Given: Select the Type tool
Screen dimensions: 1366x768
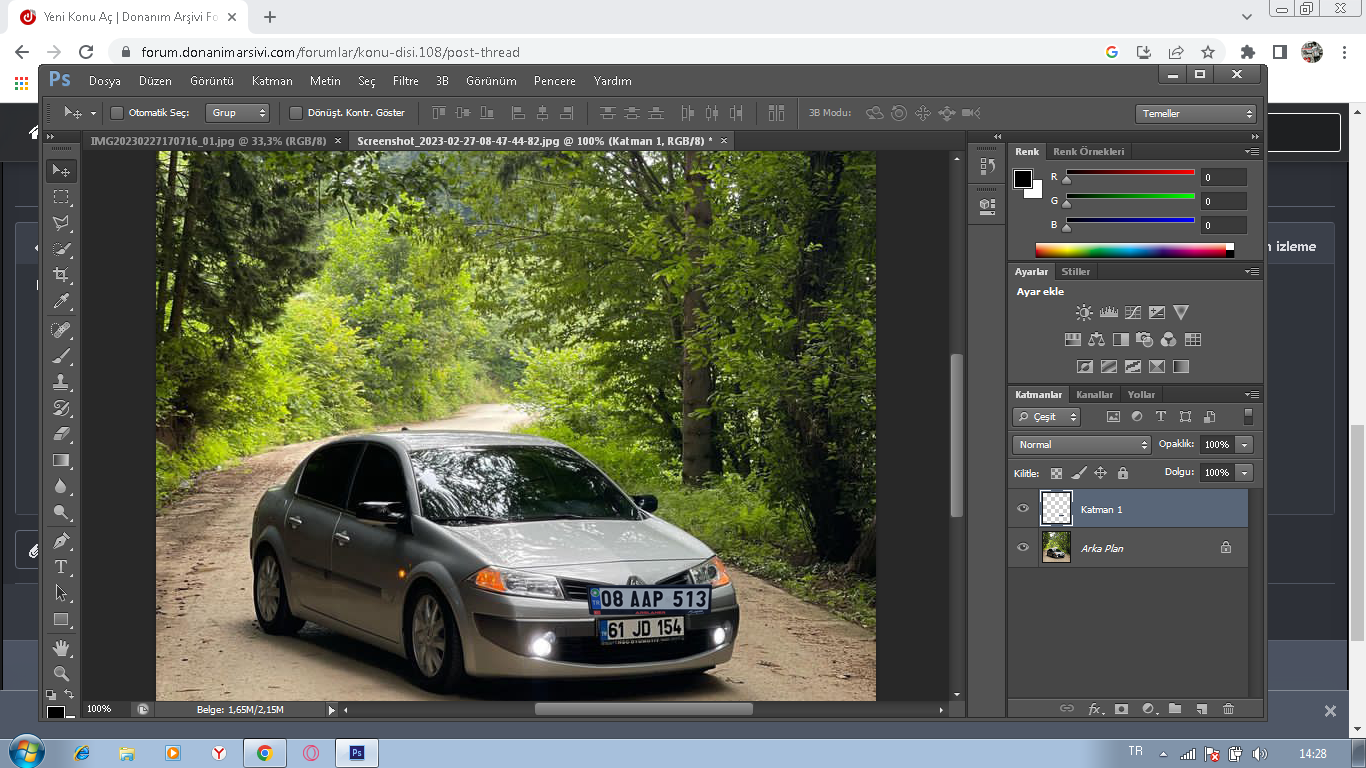Looking at the screenshot, I should point(61,567).
